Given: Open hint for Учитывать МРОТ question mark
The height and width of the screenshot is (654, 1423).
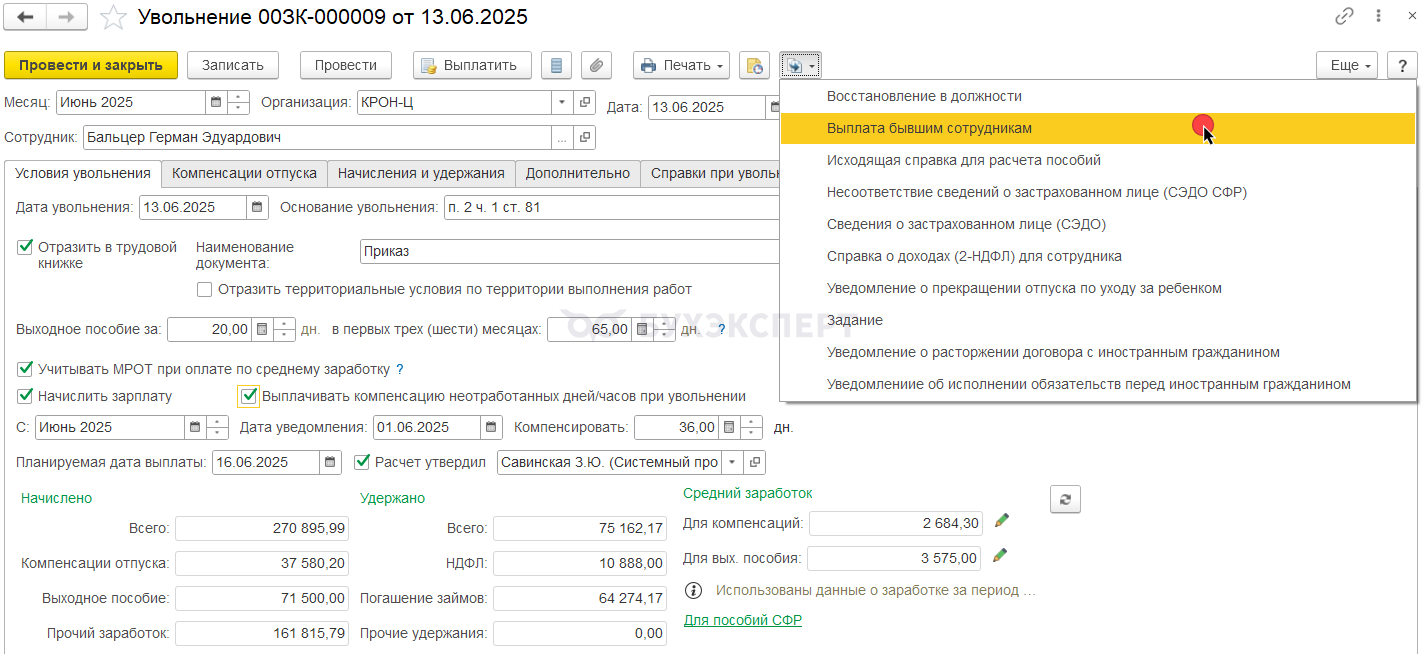Looking at the screenshot, I should pos(400,369).
